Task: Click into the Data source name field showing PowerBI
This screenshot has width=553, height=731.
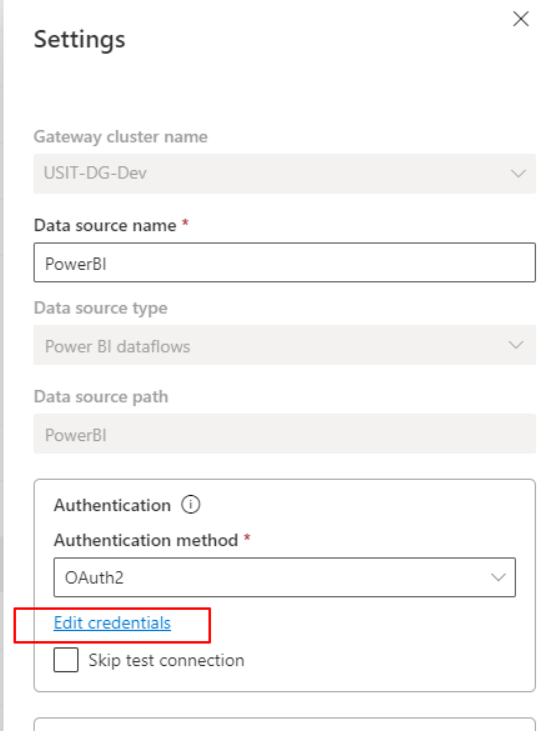Action: point(284,262)
